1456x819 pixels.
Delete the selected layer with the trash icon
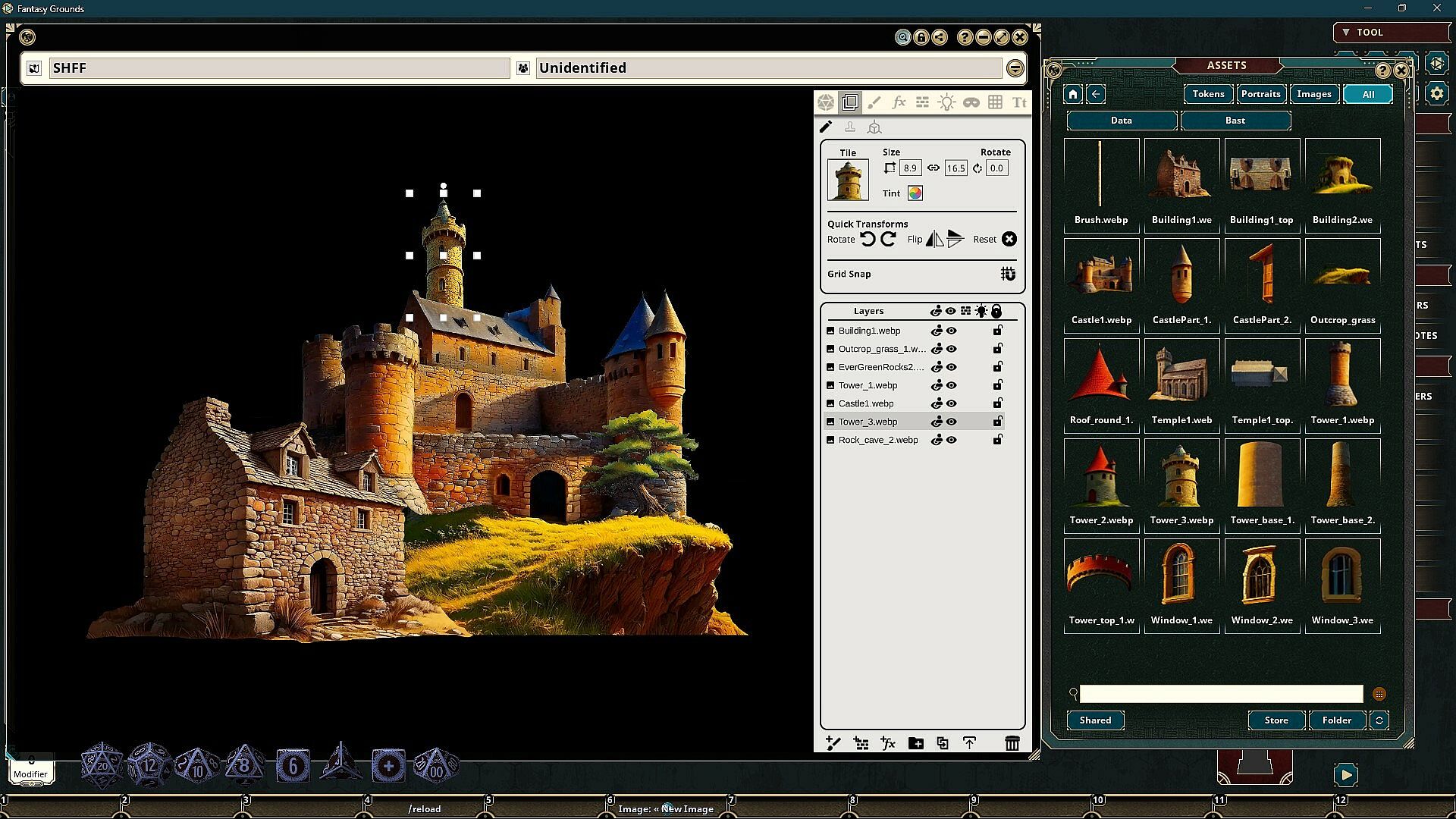(x=1012, y=743)
